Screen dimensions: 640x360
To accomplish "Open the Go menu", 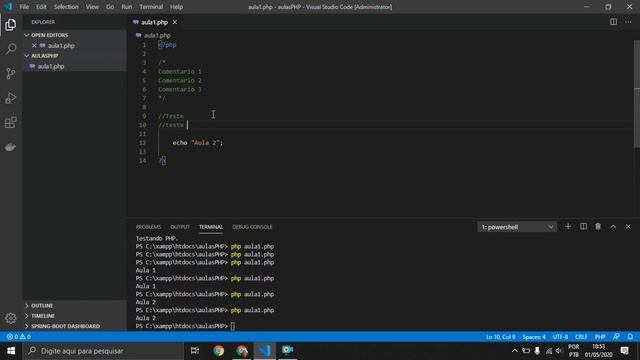I will [x=110, y=7].
